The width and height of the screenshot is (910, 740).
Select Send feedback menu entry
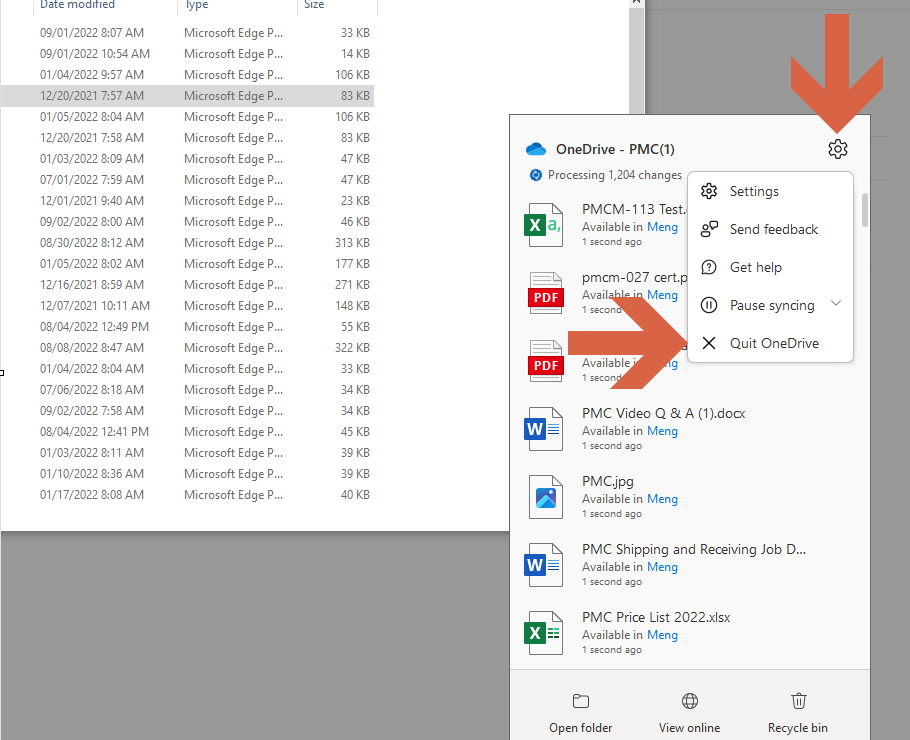pos(770,229)
